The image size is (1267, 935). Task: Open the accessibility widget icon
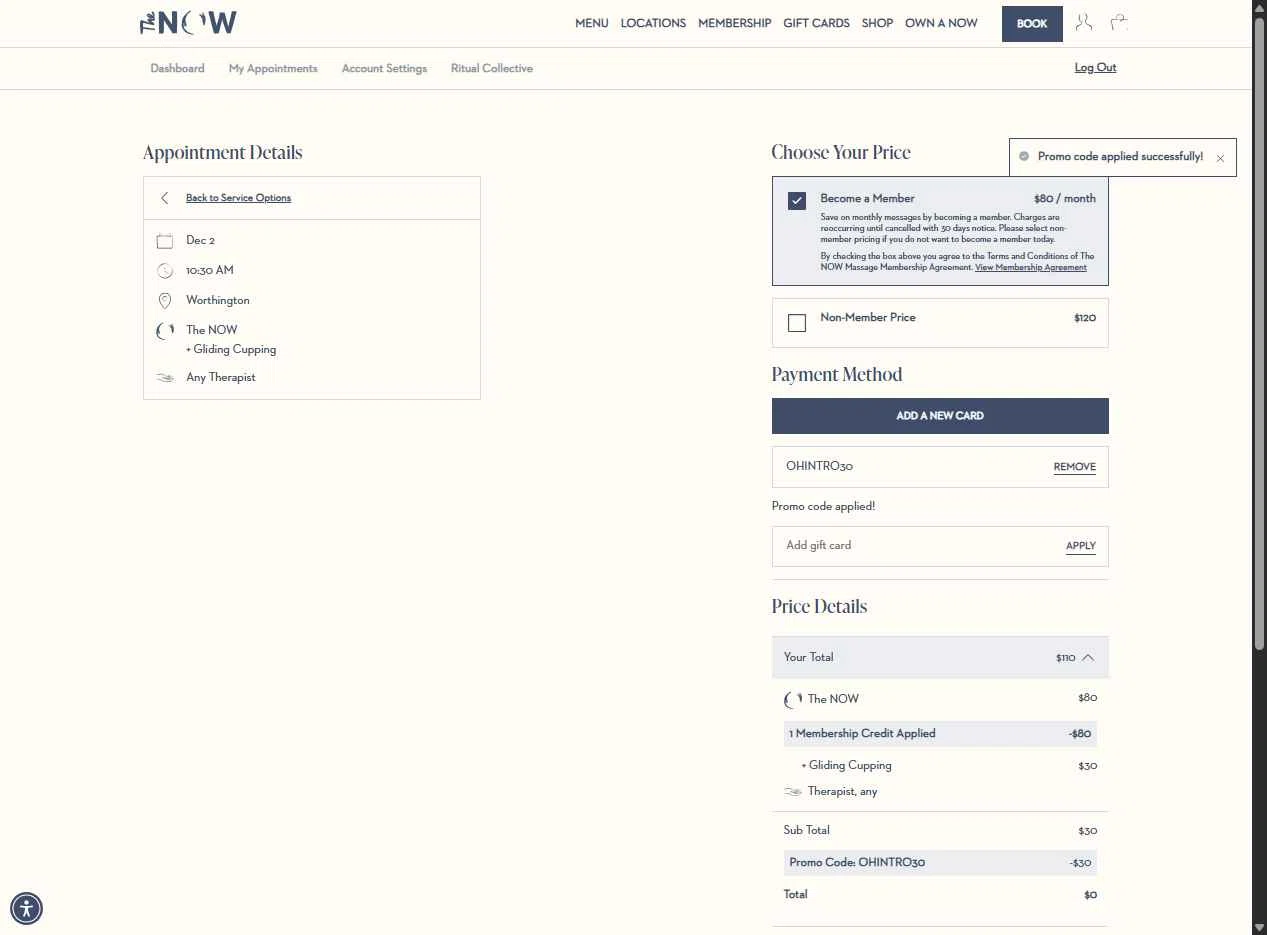[x=26, y=909]
